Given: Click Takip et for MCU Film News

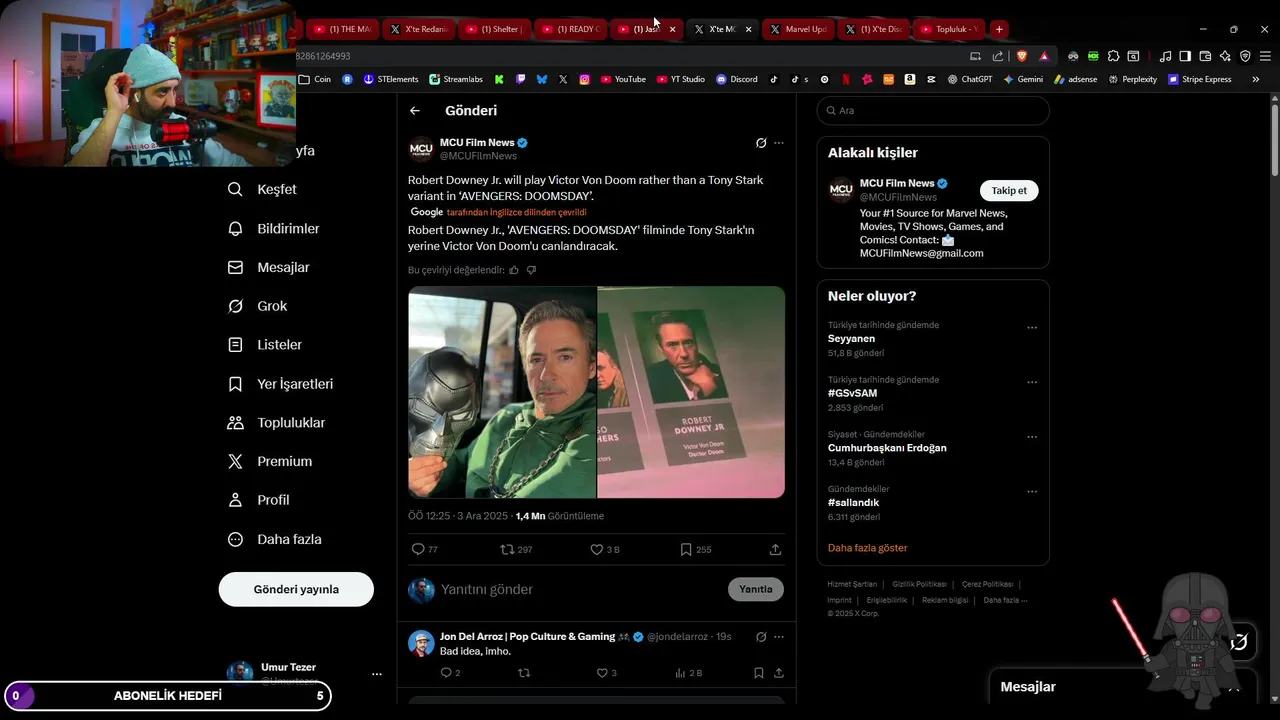Looking at the screenshot, I should click(1009, 190).
